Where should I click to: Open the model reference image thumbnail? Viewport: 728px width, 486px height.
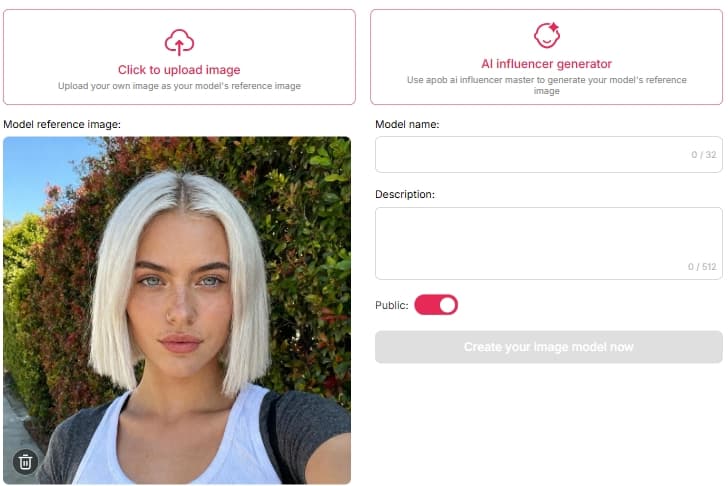pos(177,310)
